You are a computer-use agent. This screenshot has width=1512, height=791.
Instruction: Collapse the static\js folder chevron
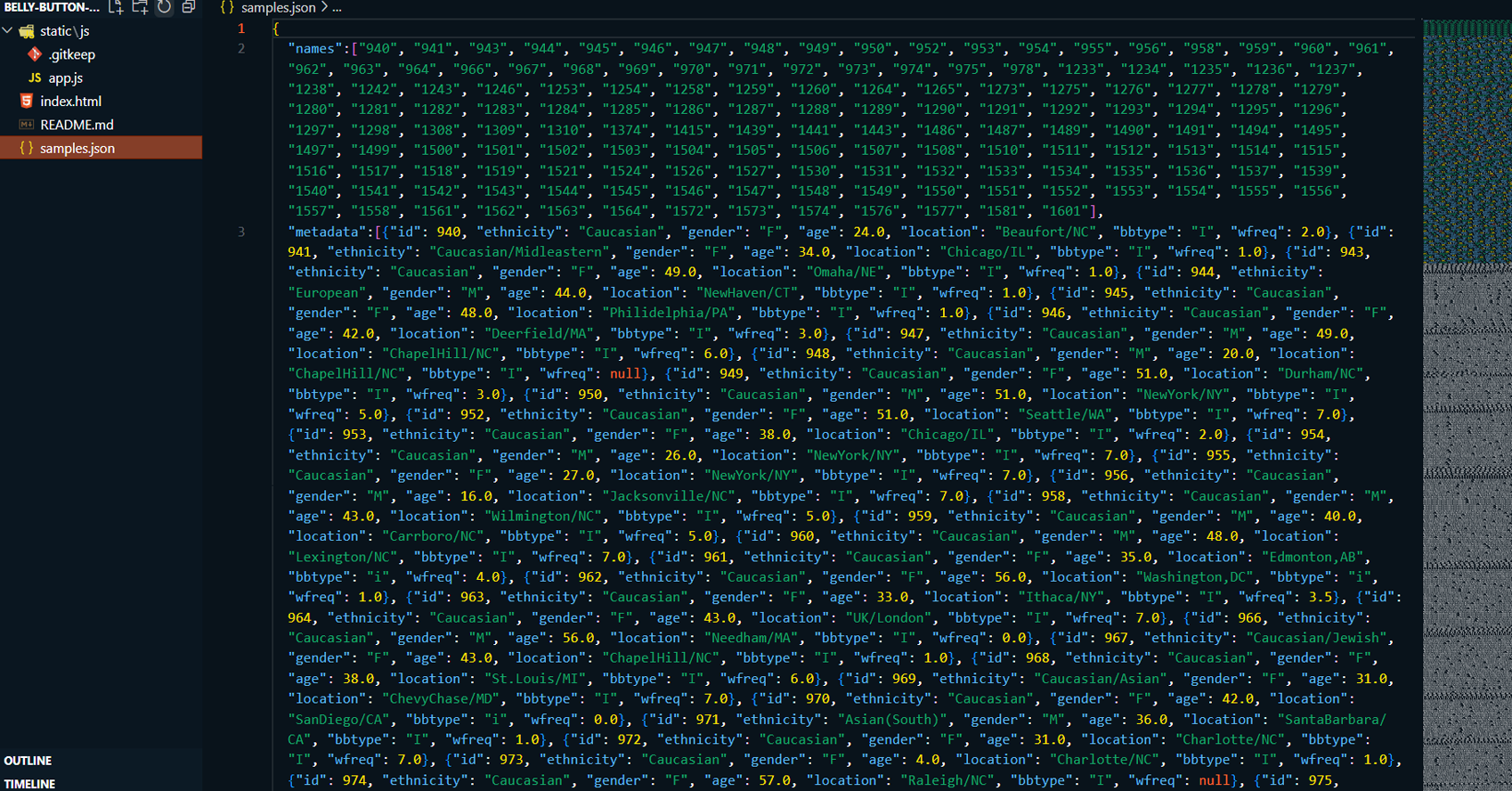click(8, 31)
